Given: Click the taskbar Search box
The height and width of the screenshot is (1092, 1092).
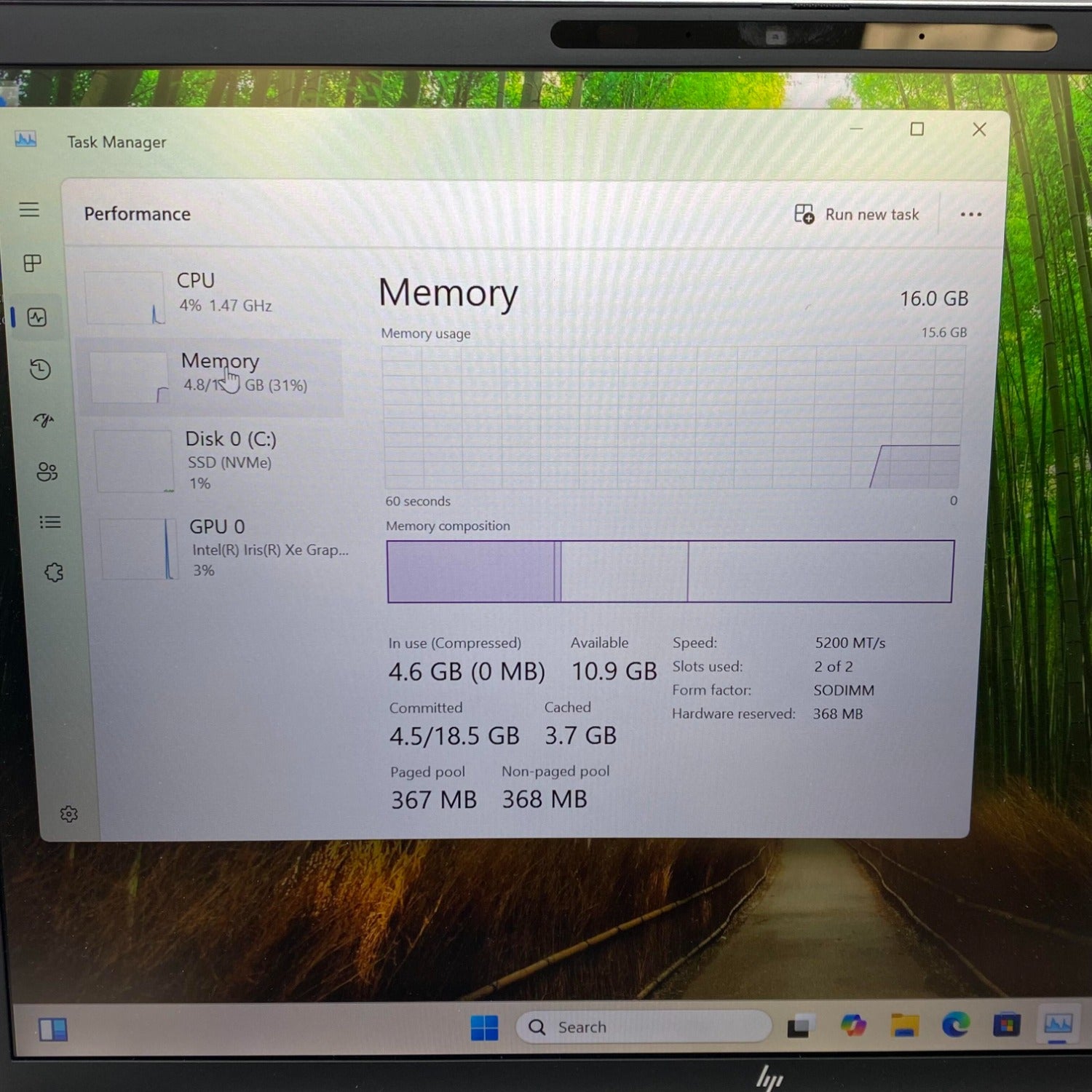Looking at the screenshot, I should point(644,1027).
